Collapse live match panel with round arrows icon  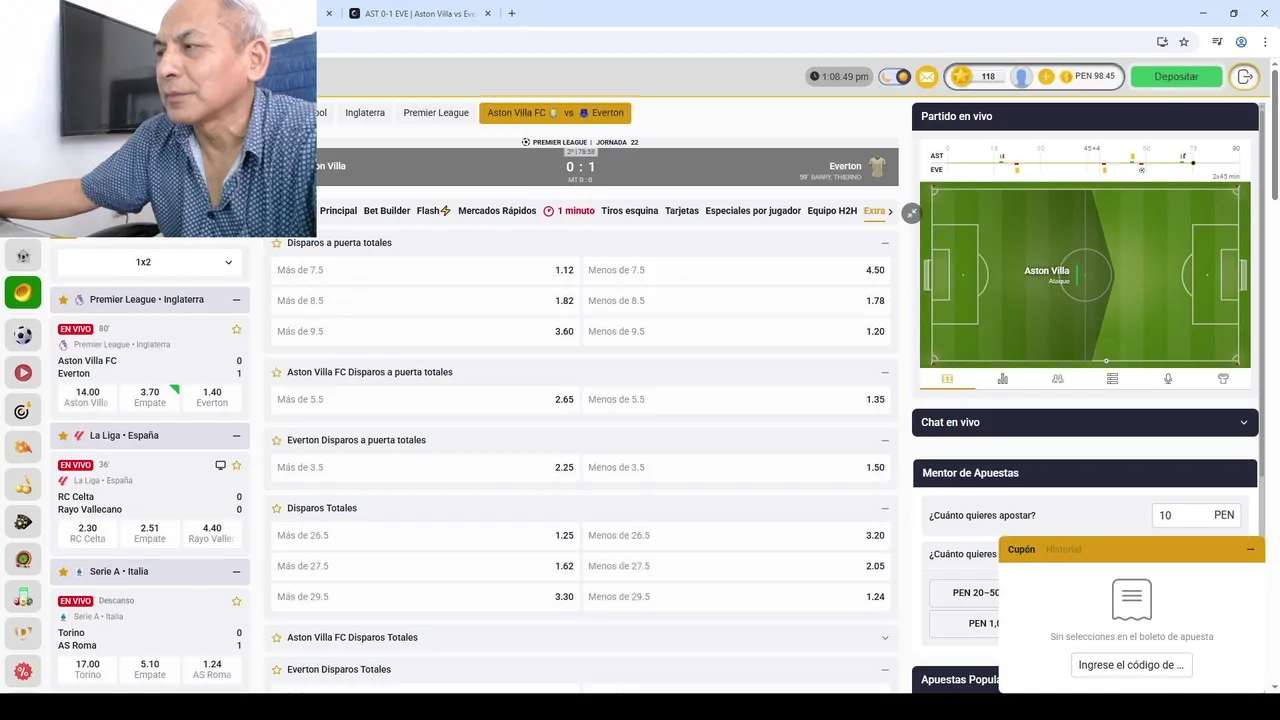910,213
